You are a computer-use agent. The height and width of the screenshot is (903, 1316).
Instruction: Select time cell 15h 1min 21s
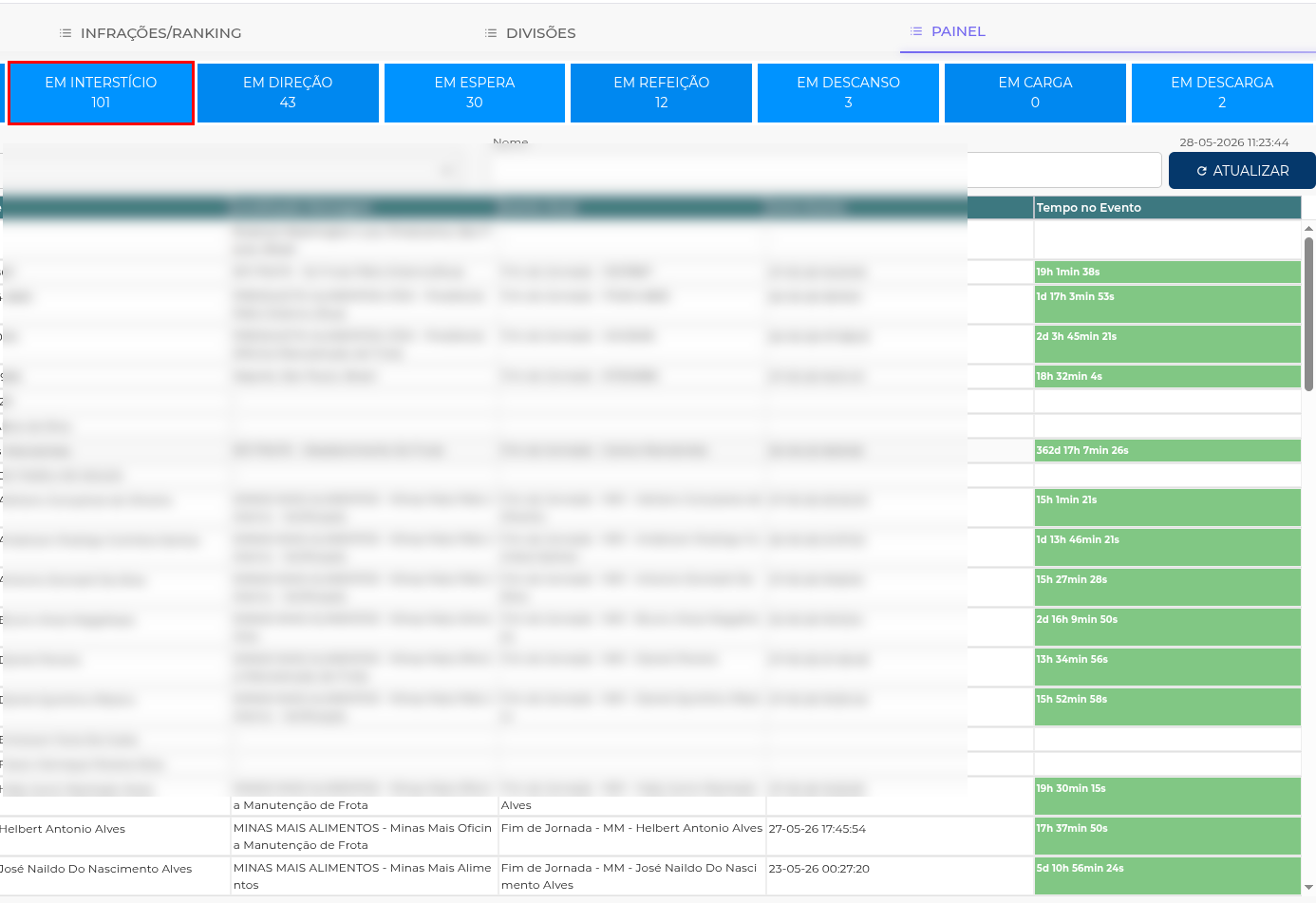click(x=1167, y=508)
